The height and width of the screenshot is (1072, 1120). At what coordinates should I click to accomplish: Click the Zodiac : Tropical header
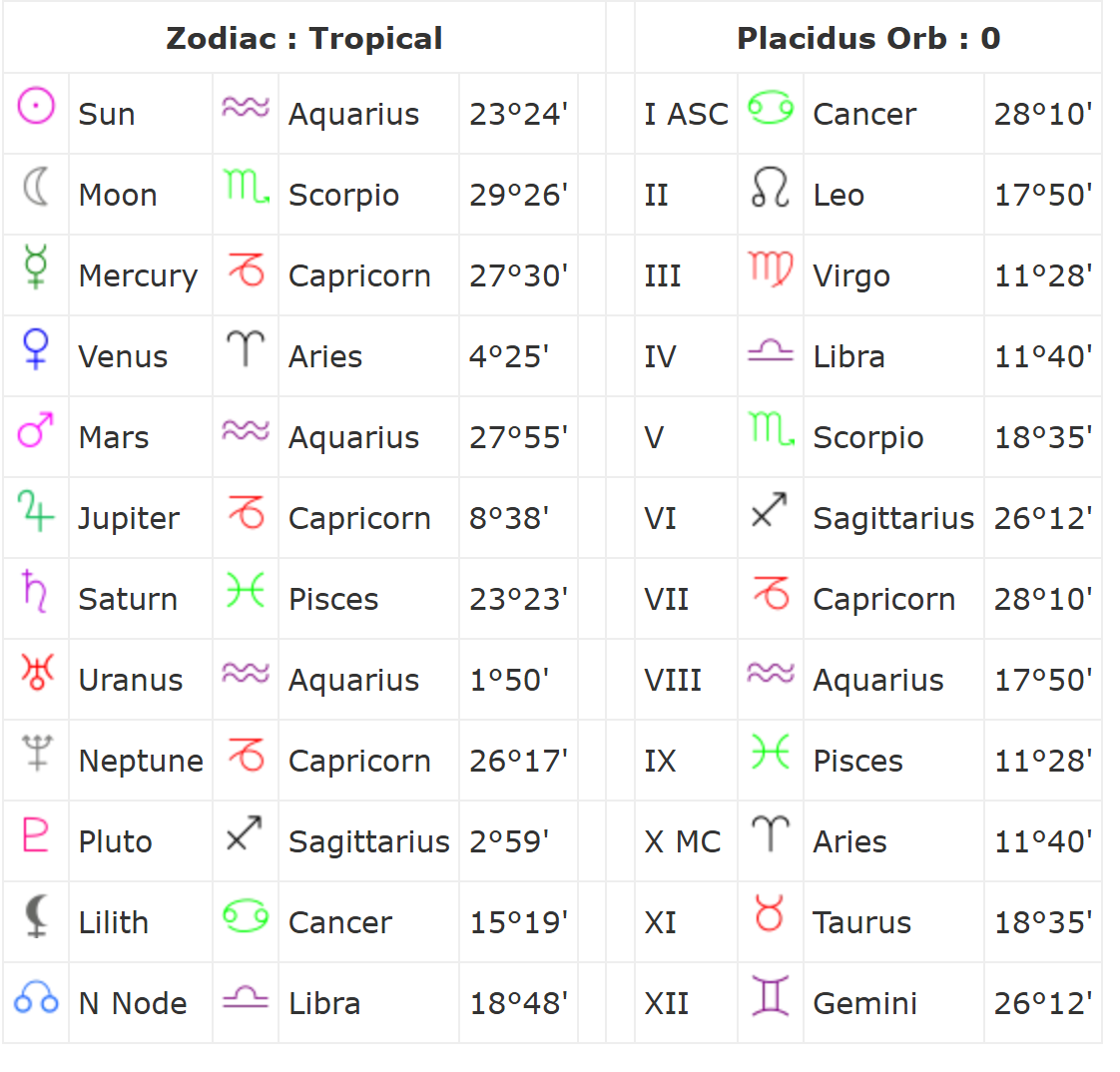pyautogui.click(x=304, y=38)
